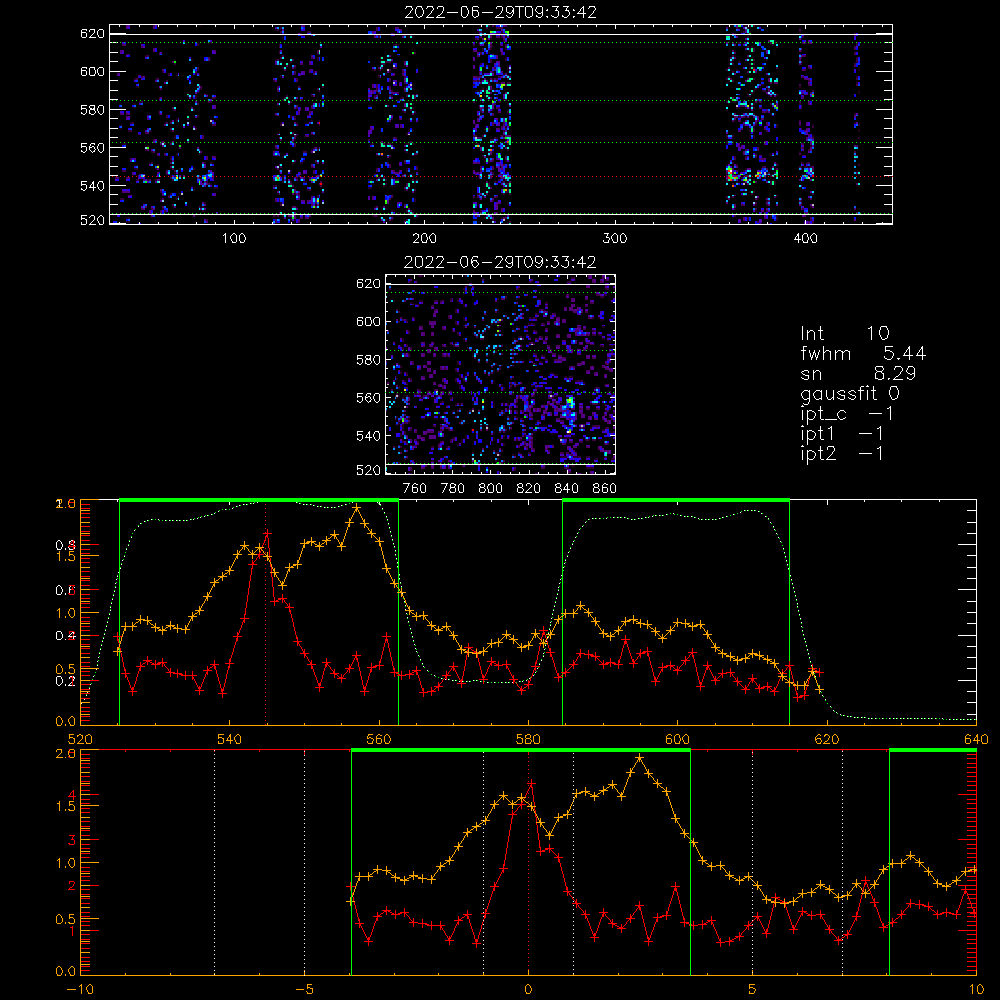The height and width of the screenshot is (1000, 1000).
Task: Click the red "4" y-axis label on bottom plot
Action: tap(71, 795)
